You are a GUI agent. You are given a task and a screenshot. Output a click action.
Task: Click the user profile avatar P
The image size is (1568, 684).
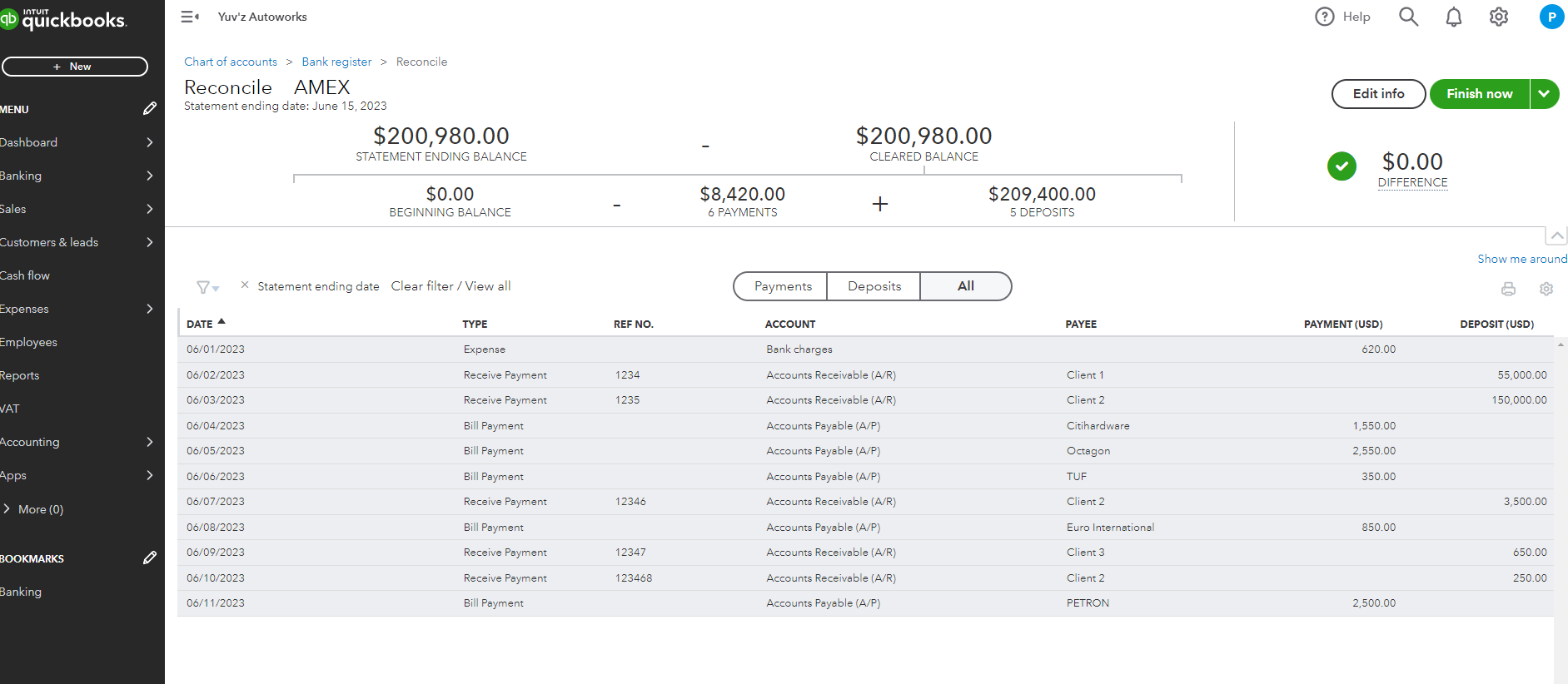(x=1551, y=17)
